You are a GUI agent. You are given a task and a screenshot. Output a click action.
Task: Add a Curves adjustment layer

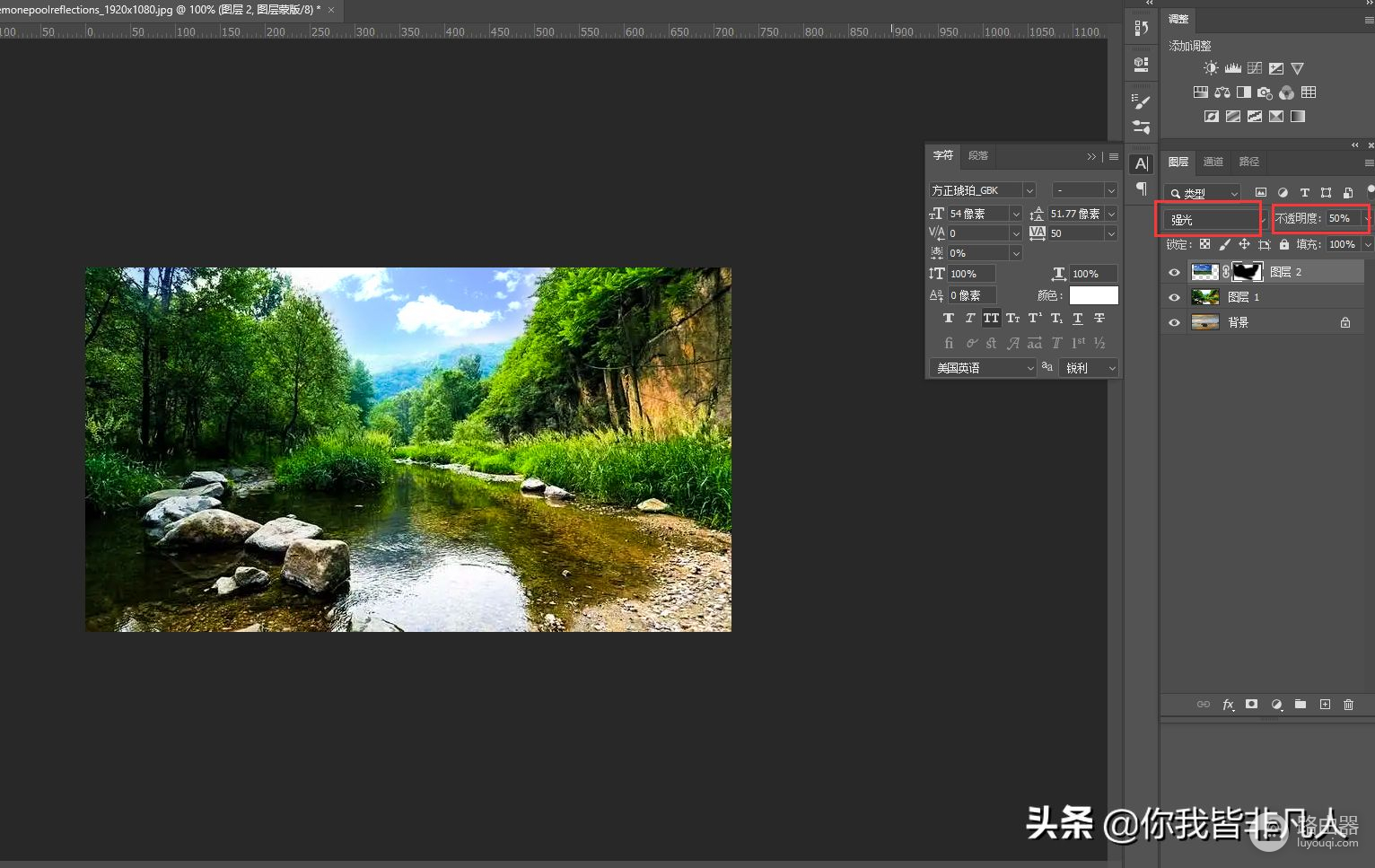[x=1254, y=68]
